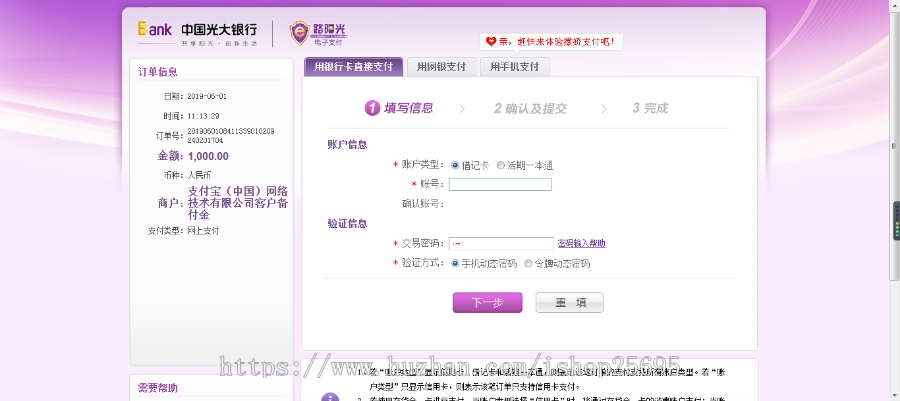This screenshot has width=900, height=401.
Task: Click the order number text
Action: coord(231,135)
